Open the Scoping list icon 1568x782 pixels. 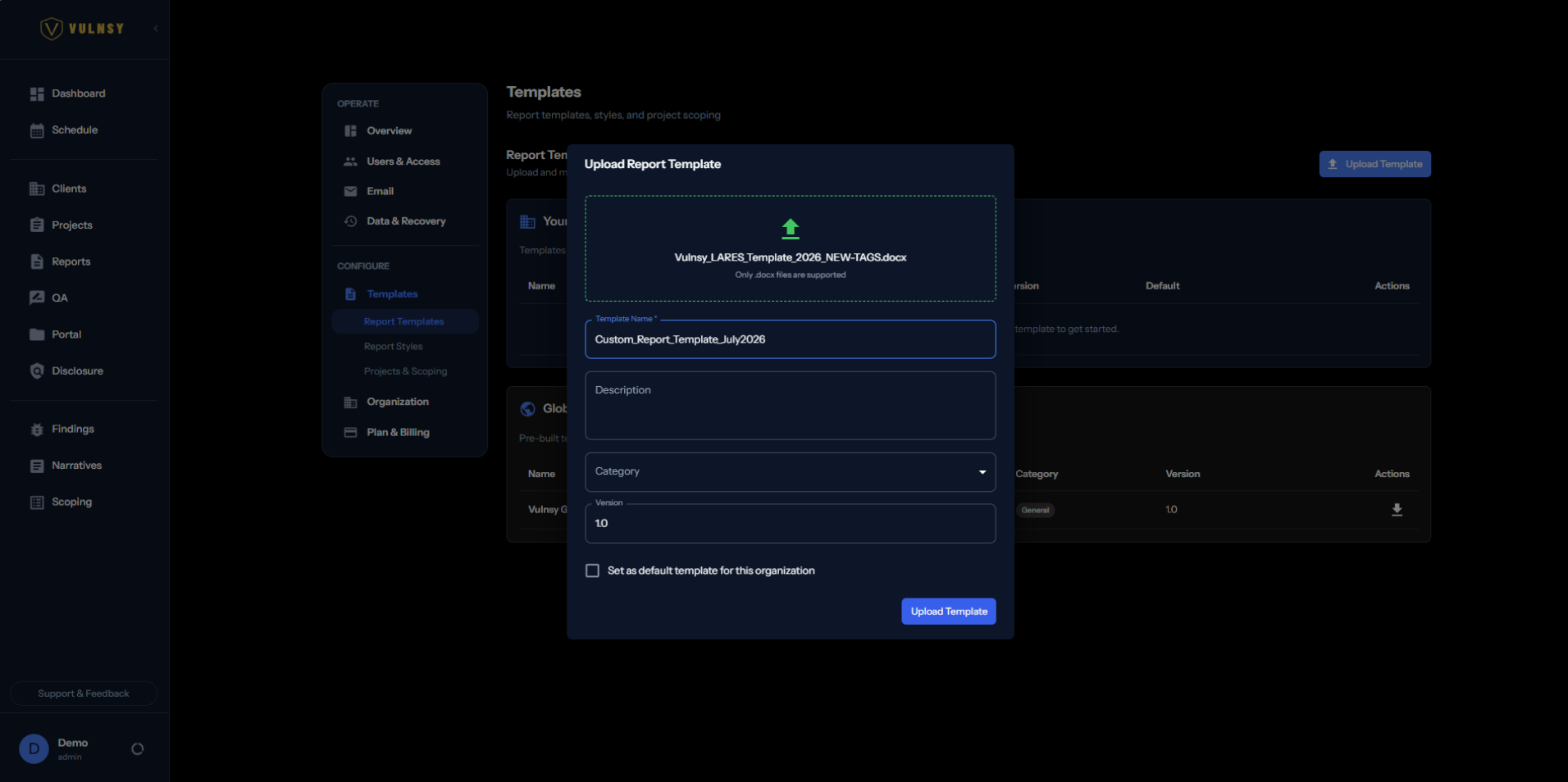[37, 502]
